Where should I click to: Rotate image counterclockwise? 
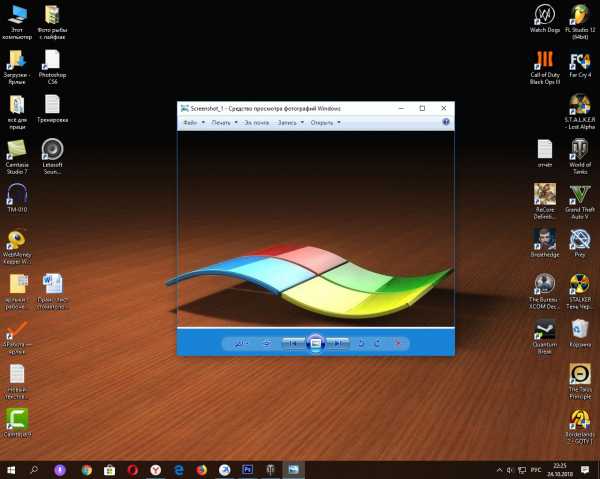point(361,343)
